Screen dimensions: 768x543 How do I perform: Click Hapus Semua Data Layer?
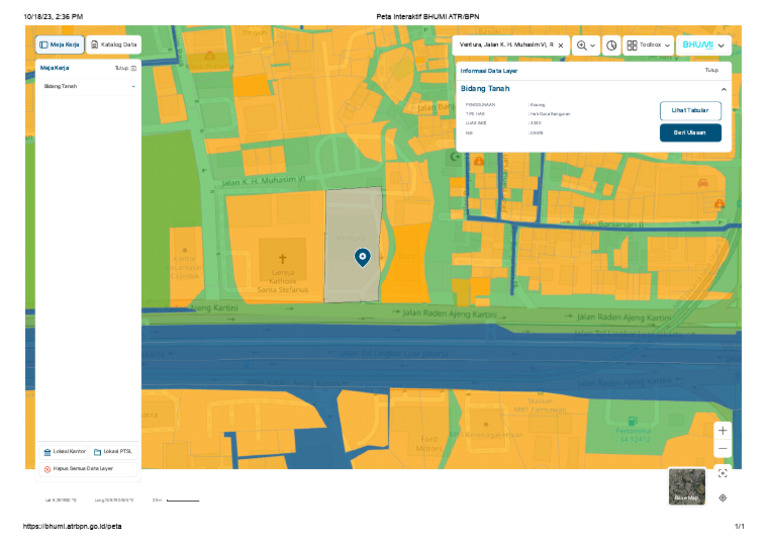click(78, 468)
